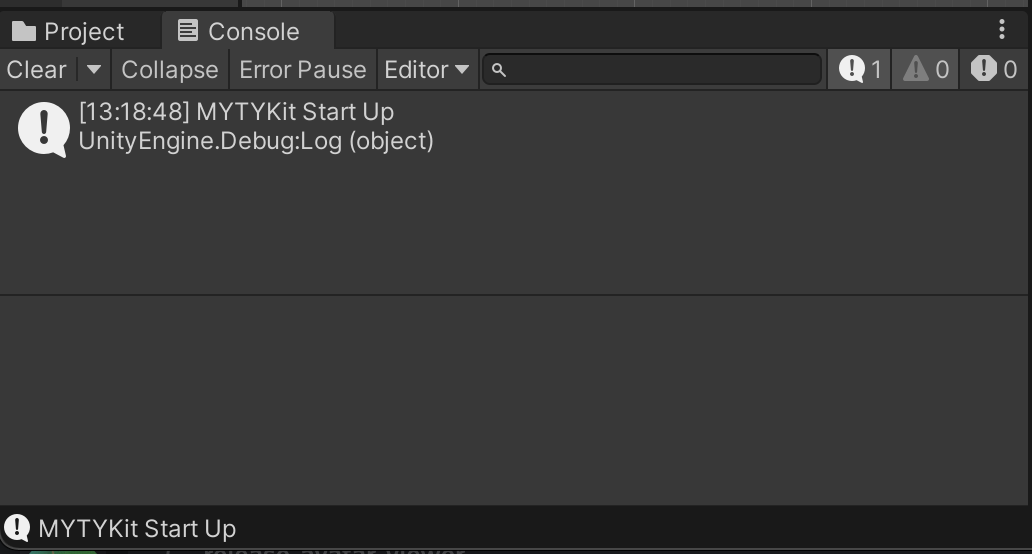Toggle the warning messages filter
Screen dimensions: 1032x554
click(x=925, y=69)
